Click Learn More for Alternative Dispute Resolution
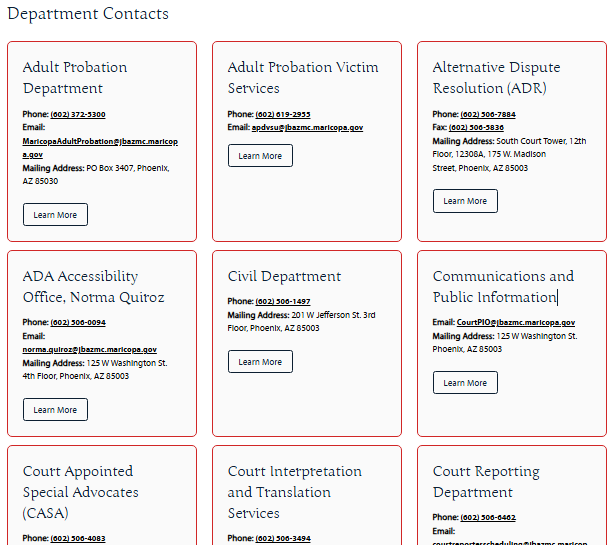Image resolution: width=615 pixels, height=545 pixels. tap(465, 201)
